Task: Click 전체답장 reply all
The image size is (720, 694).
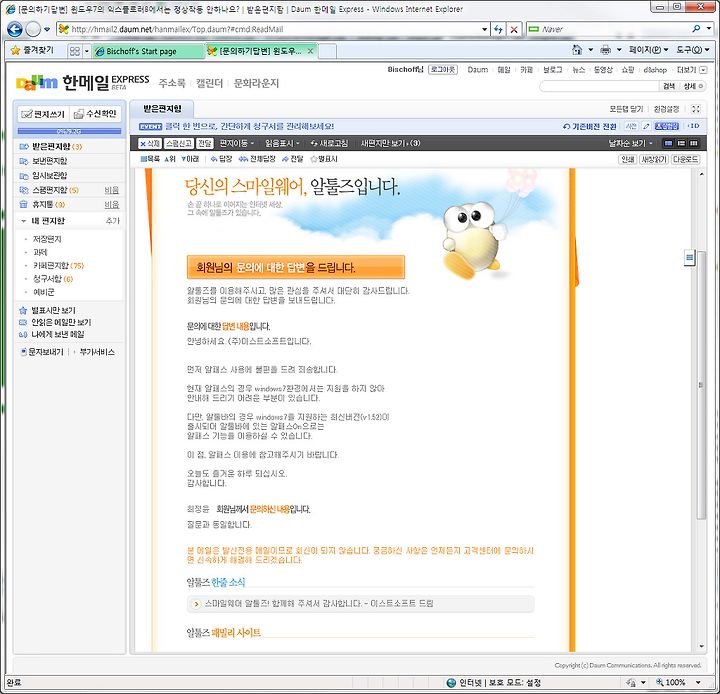Action: point(257,159)
